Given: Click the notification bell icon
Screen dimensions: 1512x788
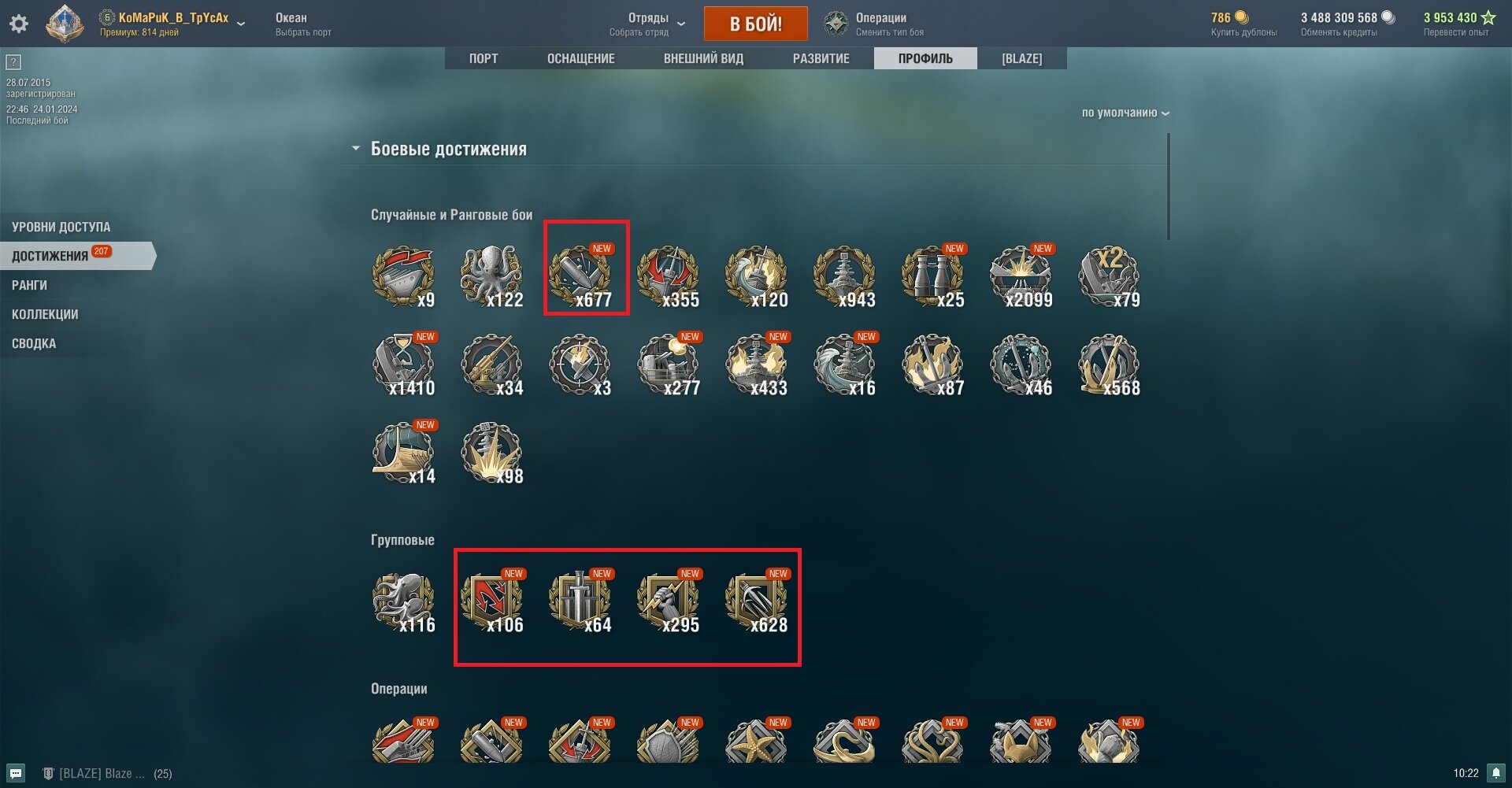Looking at the screenshot, I should pos(1496,773).
